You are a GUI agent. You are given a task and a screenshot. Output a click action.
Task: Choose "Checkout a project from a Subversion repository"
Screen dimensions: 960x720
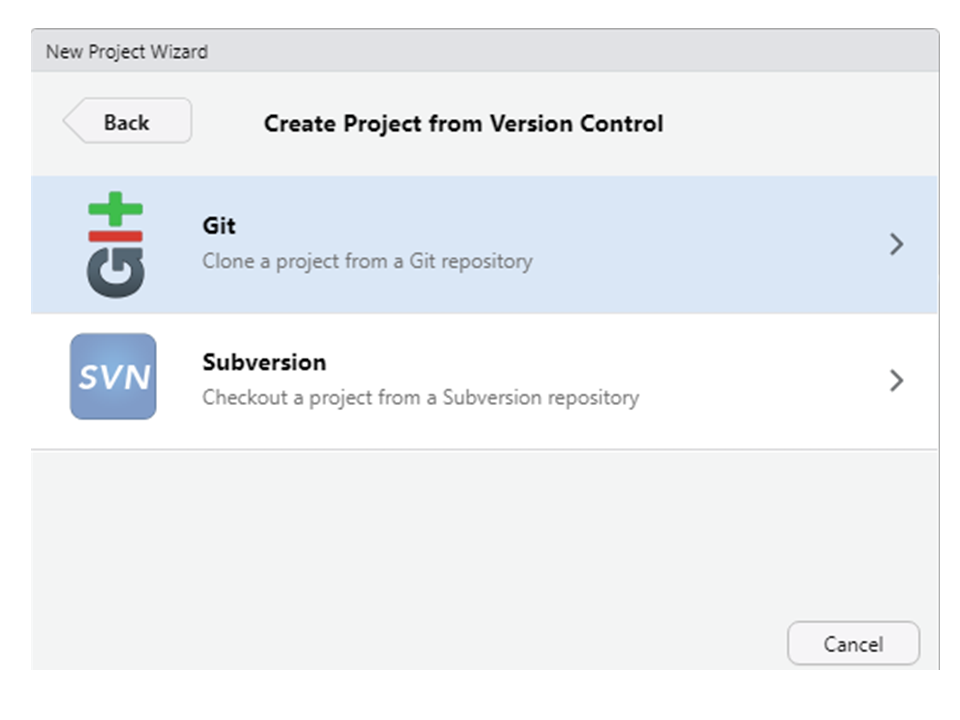click(x=421, y=398)
